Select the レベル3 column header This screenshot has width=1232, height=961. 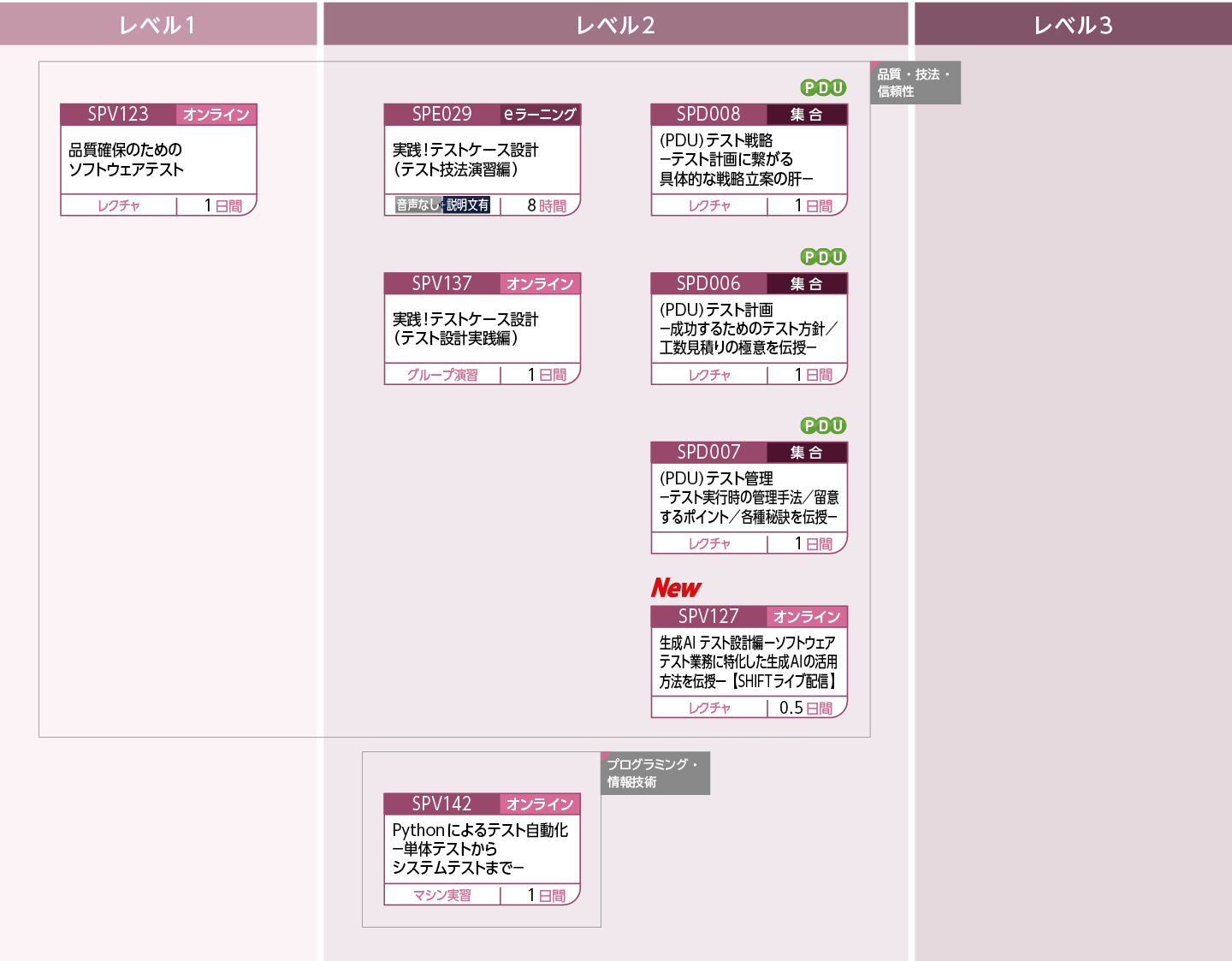click(1073, 25)
